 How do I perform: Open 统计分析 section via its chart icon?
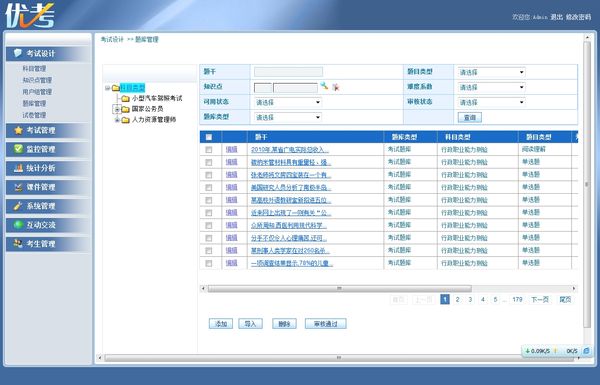coord(18,168)
